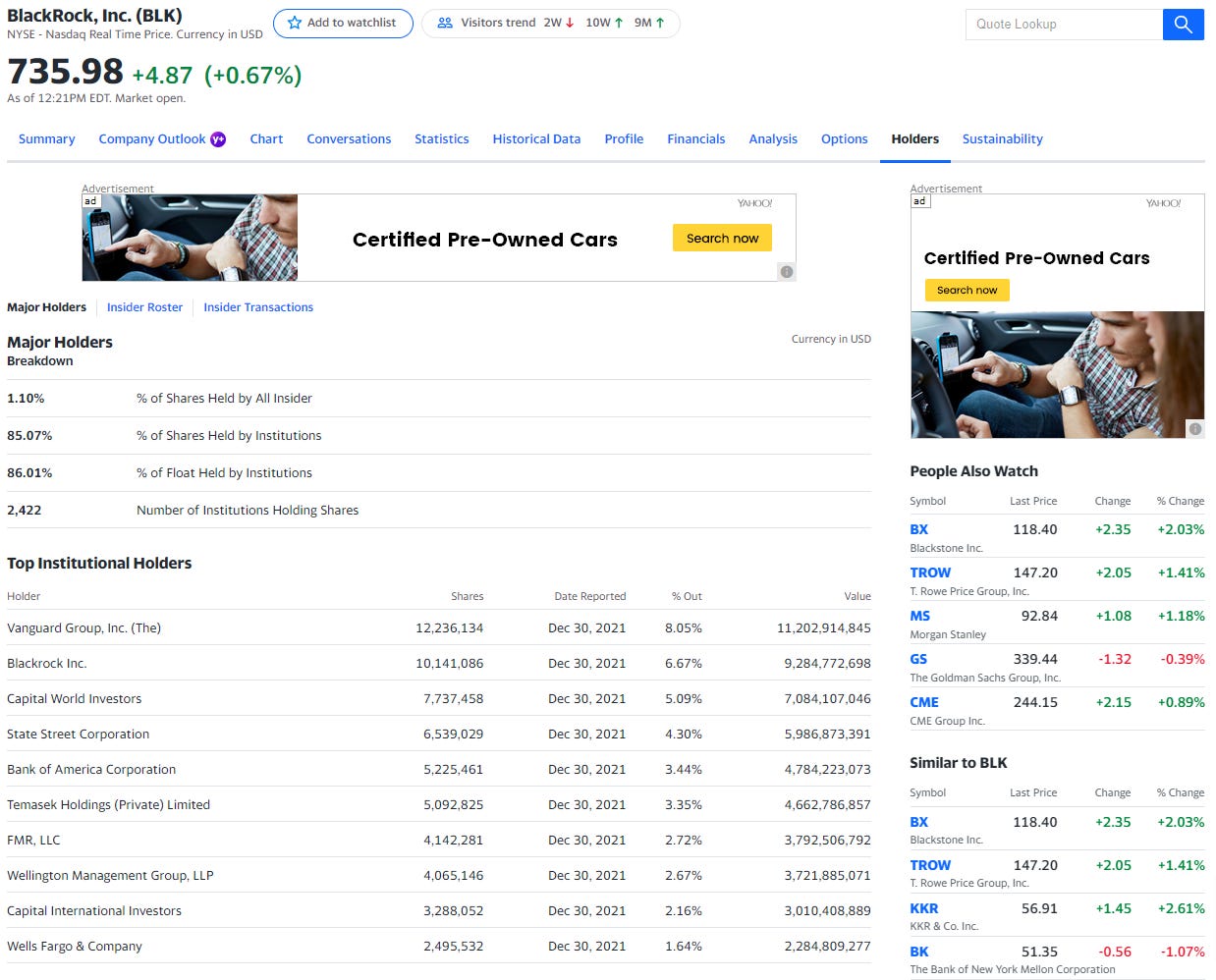Click the 11,202,914,845 Vanguard value cell
Viewport: 1216px width, 980px height.
click(x=823, y=627)
